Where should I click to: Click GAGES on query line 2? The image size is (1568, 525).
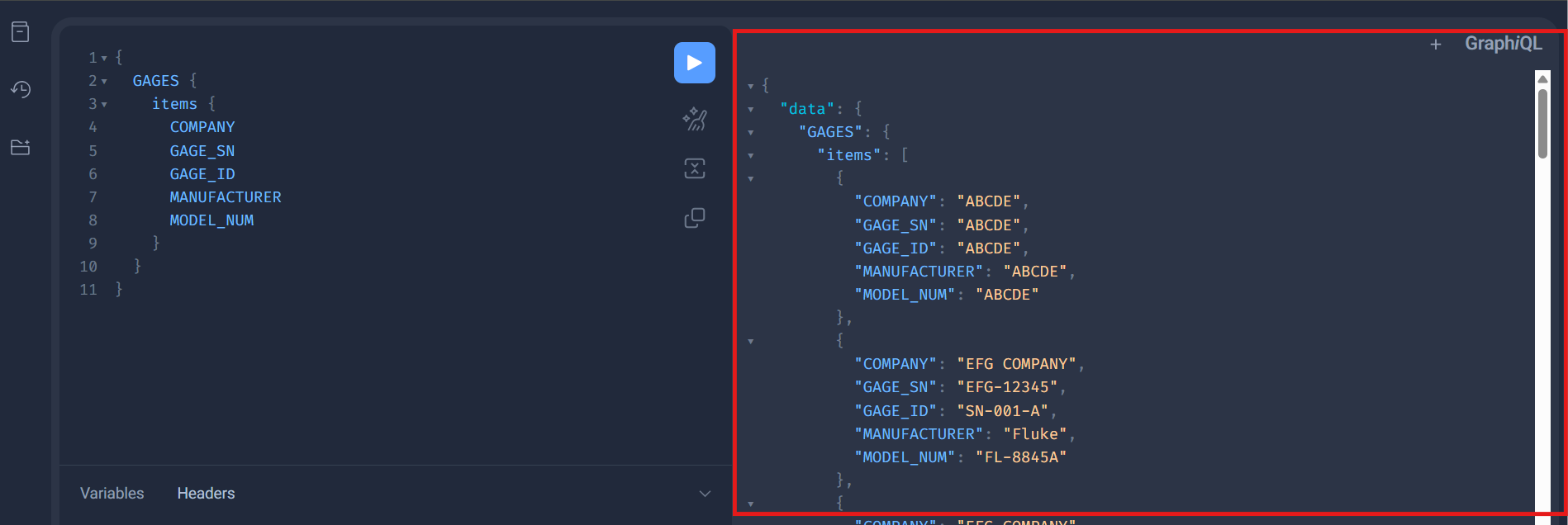pos(156,81)
